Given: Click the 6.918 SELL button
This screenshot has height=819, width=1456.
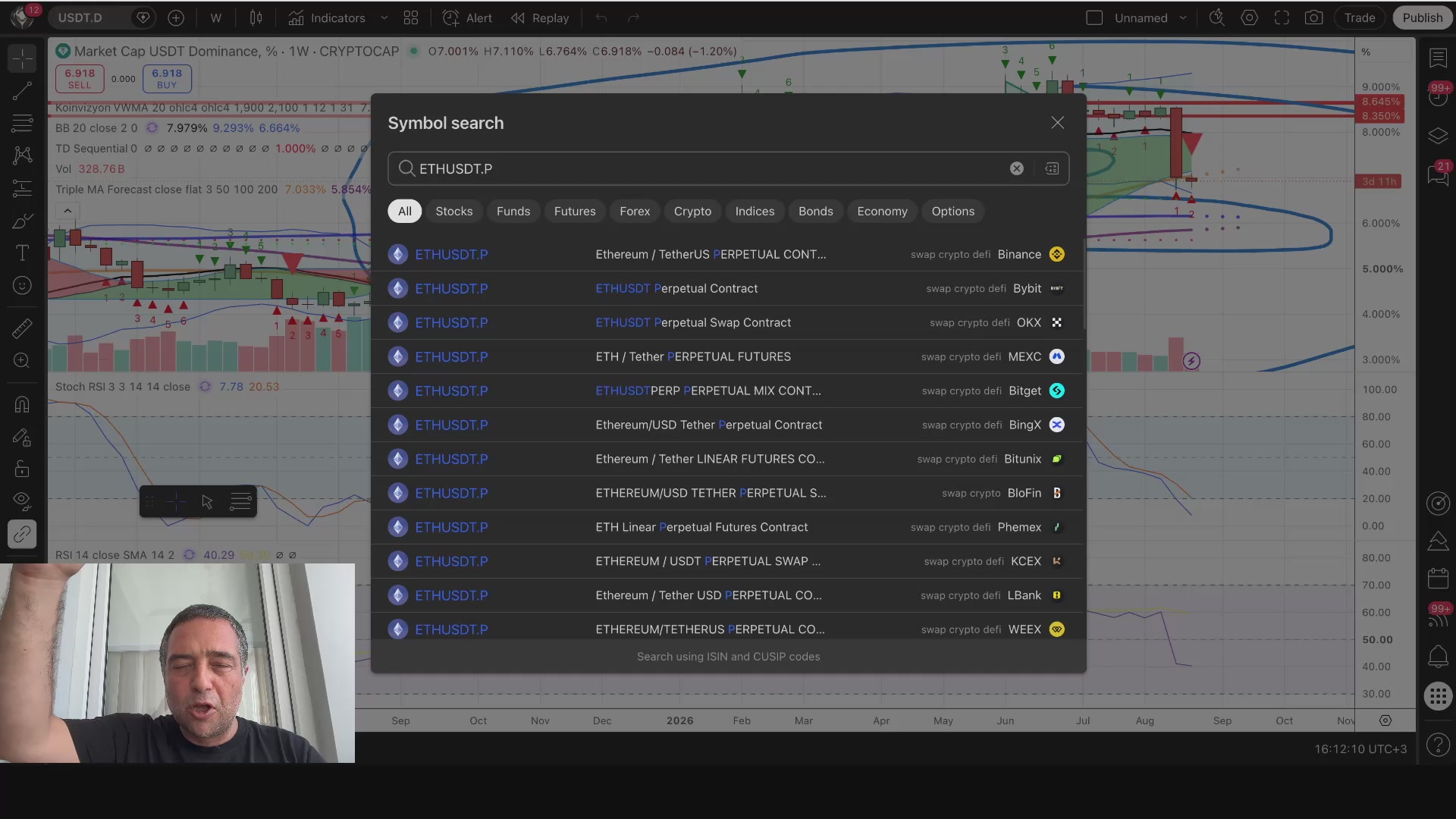Looking at the screenshot, I should click(x=80, y=78).
